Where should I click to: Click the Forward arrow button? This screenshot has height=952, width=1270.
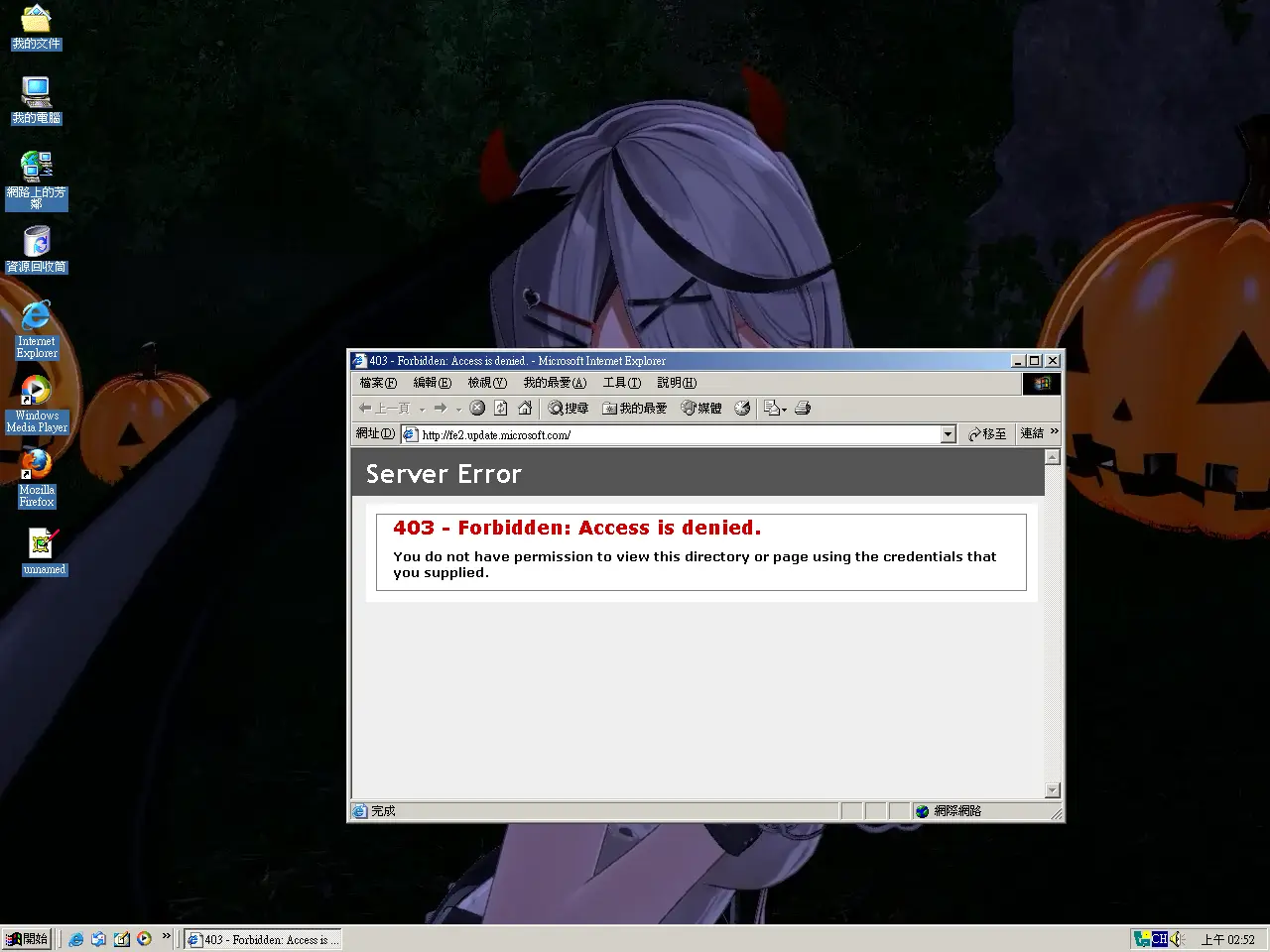click(x=441, y=408)
